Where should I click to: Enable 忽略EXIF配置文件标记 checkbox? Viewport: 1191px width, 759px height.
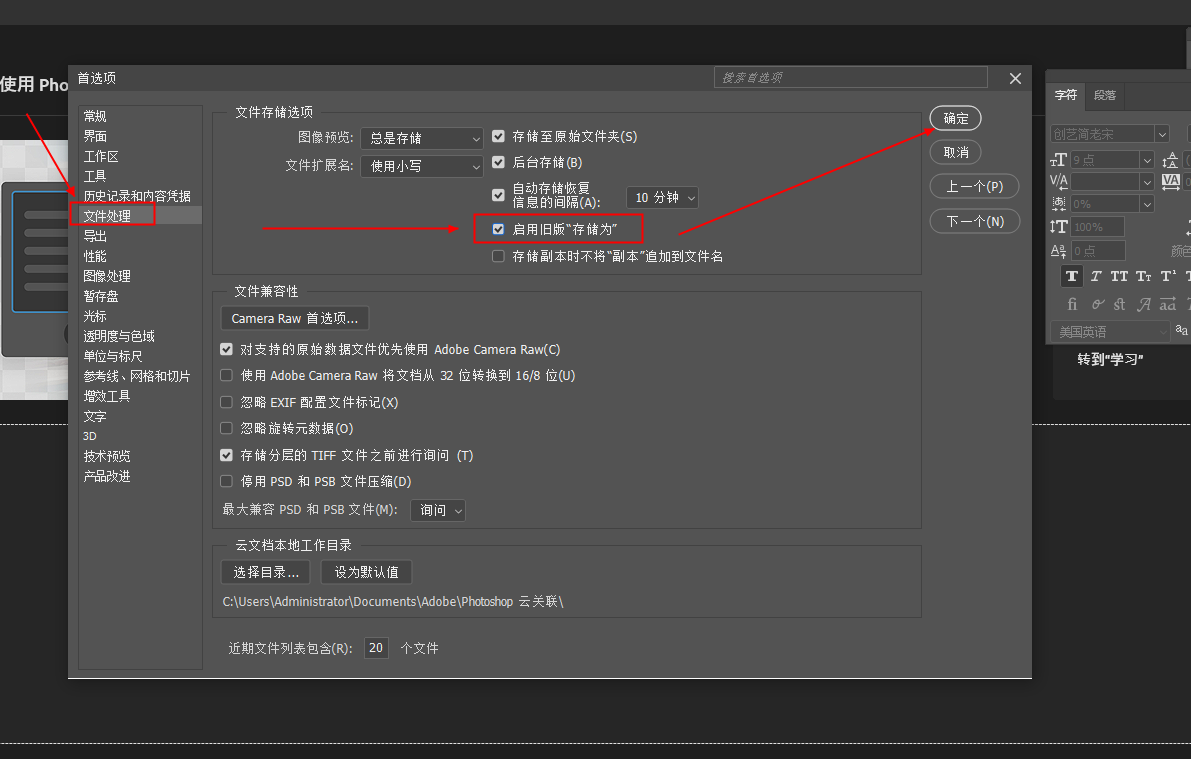pyautogui.click(x=226, y=401)
